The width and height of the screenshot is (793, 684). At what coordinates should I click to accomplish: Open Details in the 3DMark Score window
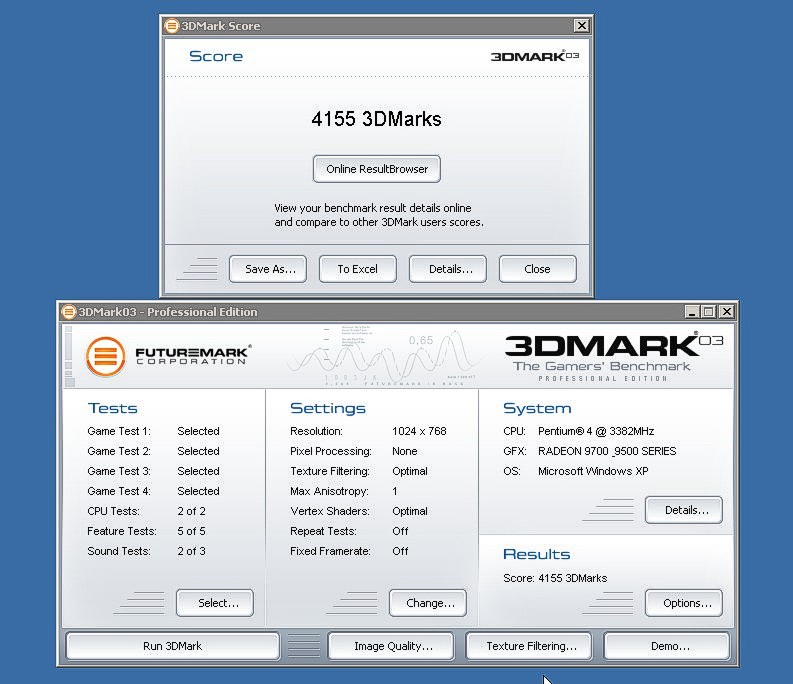coord(448,269)
